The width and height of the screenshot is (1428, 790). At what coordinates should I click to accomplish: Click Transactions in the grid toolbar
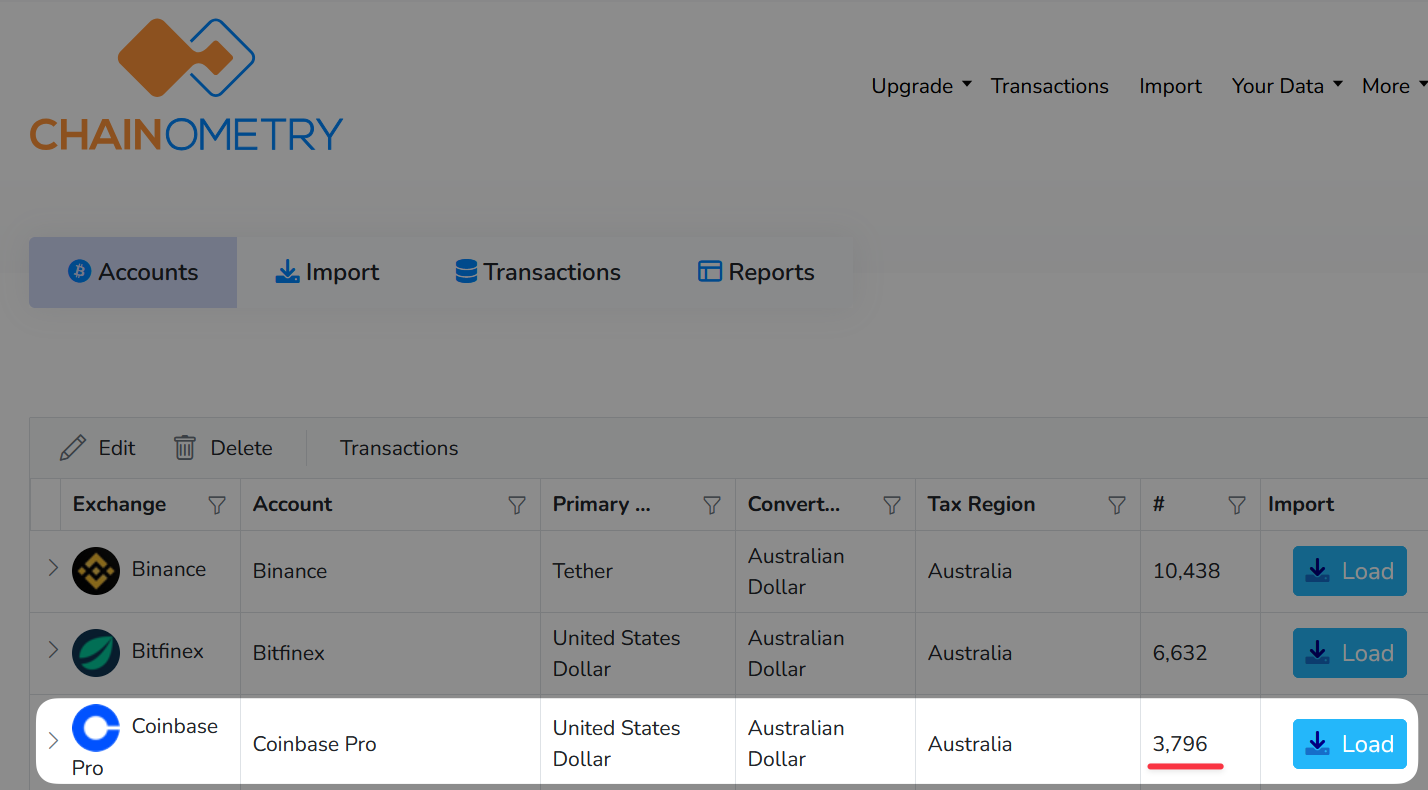pyautogui.click(x=399, y=448)
